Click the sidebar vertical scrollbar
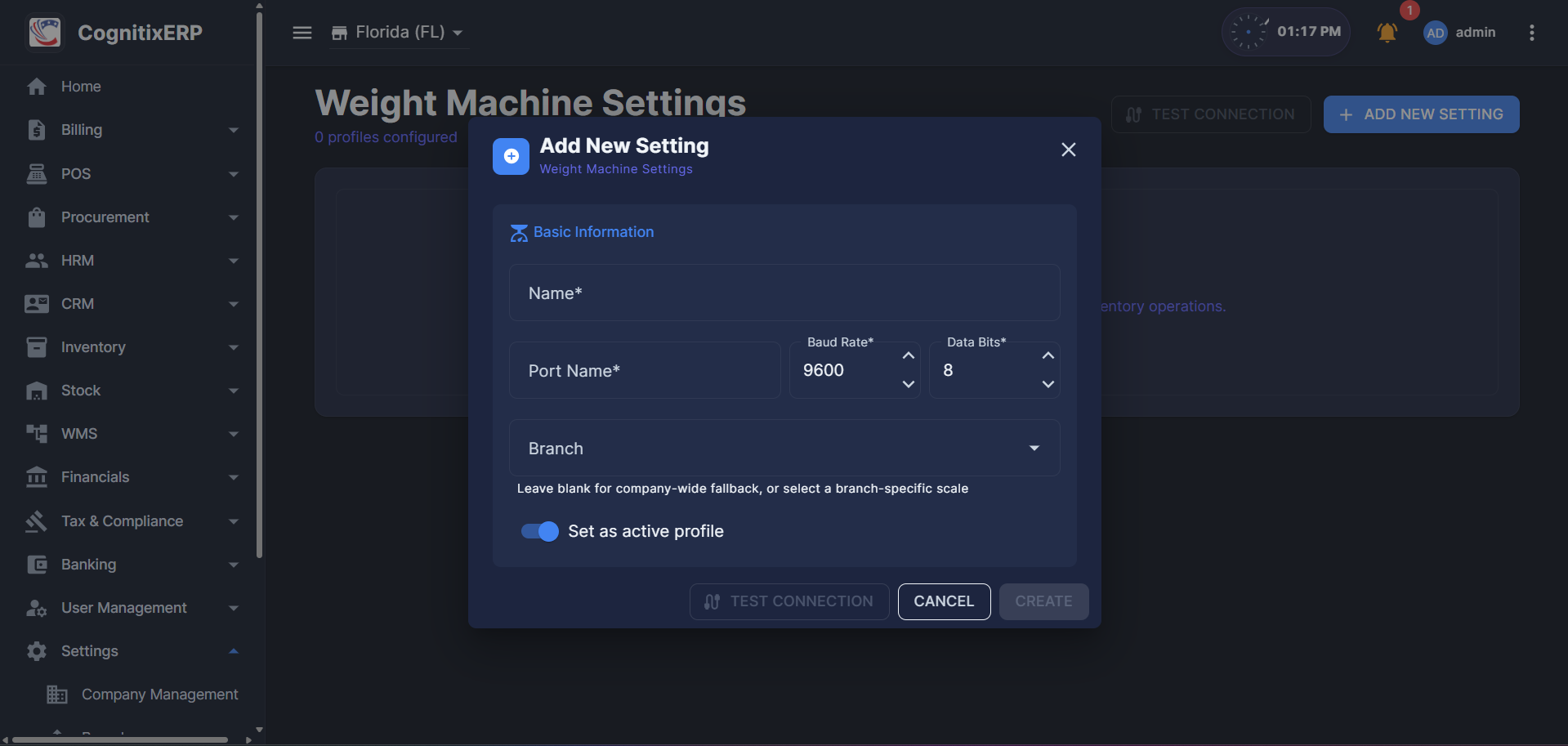The width and height of the screenshot is (1568, 746). (x=260, y=286)
